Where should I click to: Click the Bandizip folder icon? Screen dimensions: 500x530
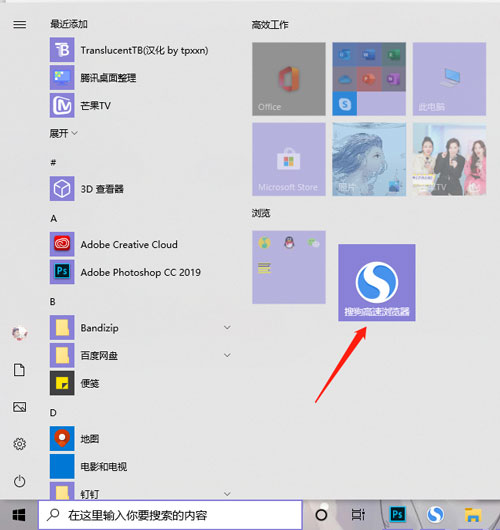[x=62, y=328]
